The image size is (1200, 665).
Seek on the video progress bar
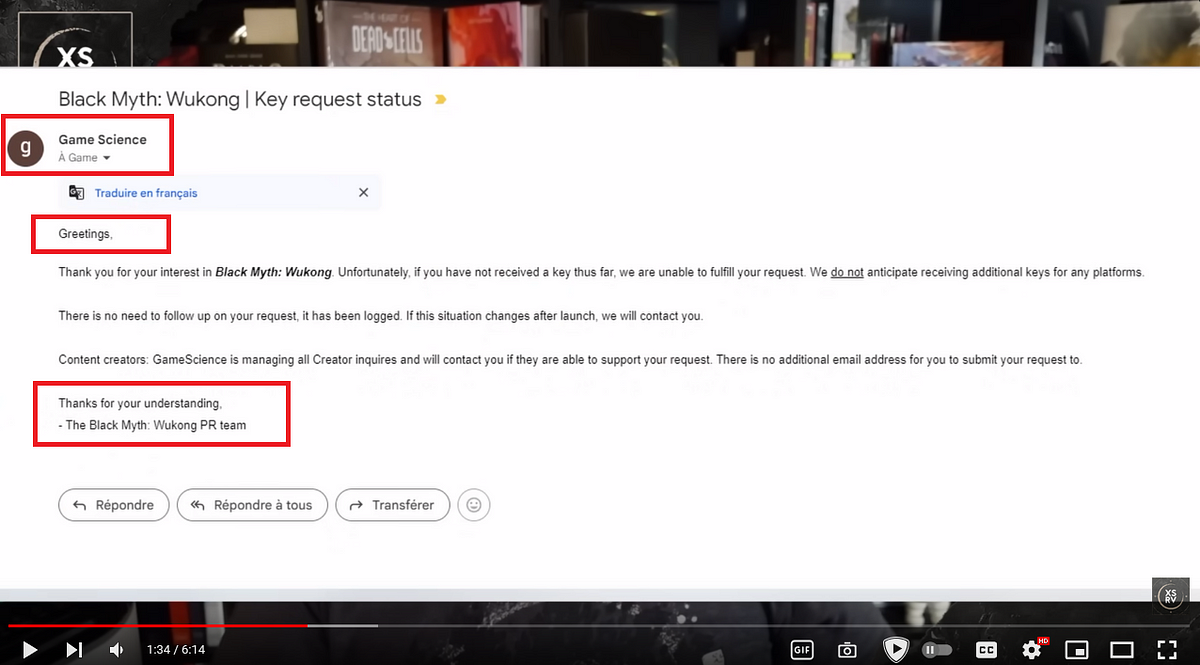pos(600,626)
